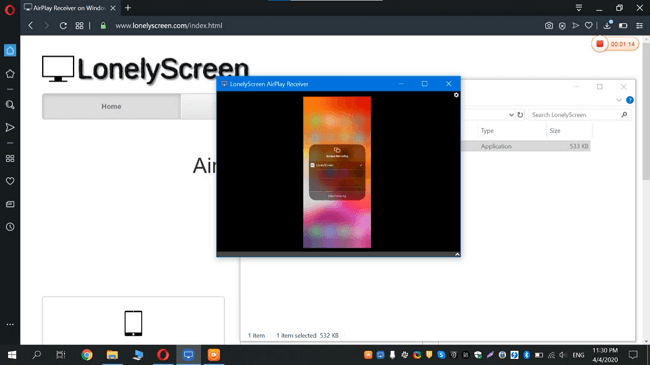Open the orange recorder app on taskbar

[214, 355]
